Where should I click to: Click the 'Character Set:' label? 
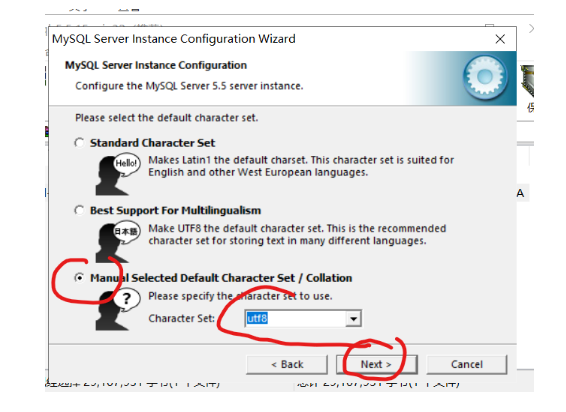point(181,318)
